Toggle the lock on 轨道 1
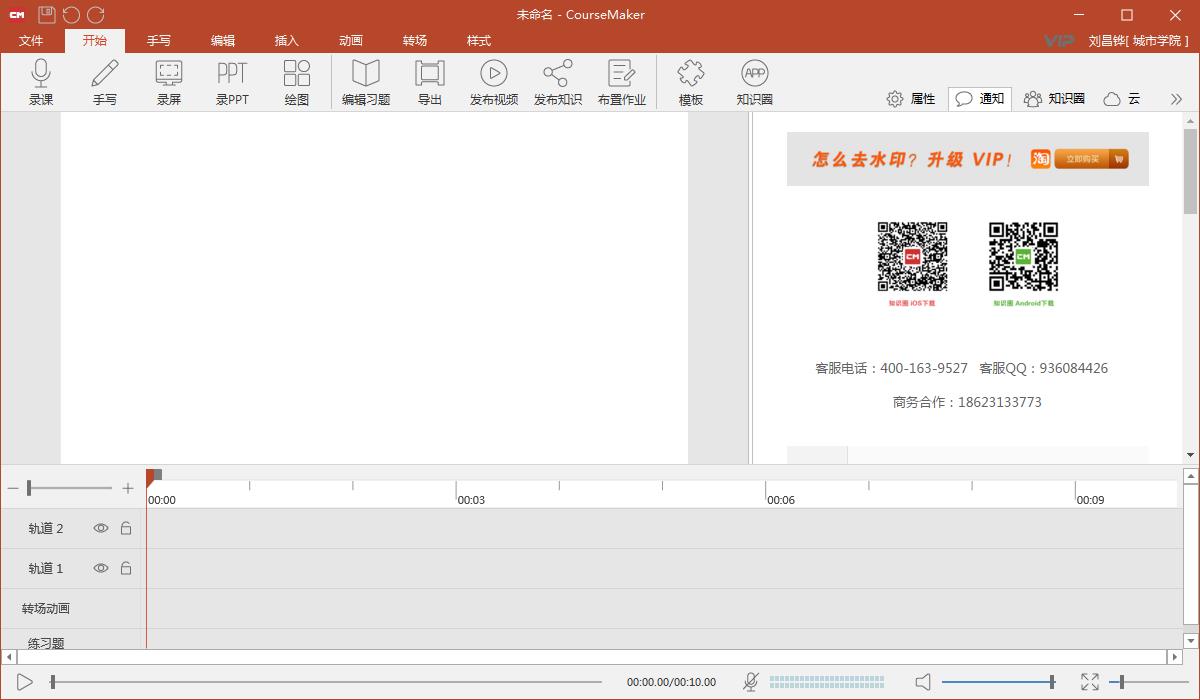Screen dimensions: 1200x700 pos(126,568)
